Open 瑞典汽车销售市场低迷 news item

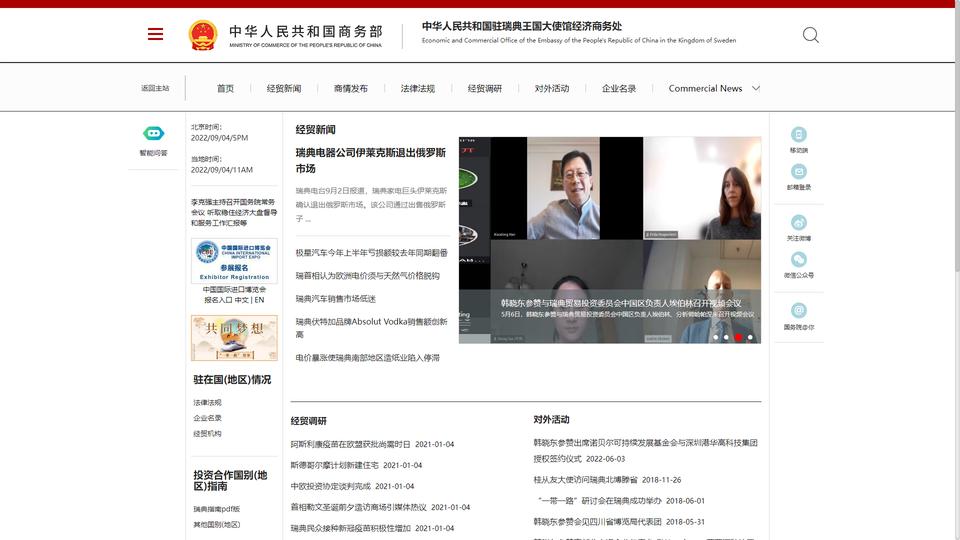pos(336,299)
